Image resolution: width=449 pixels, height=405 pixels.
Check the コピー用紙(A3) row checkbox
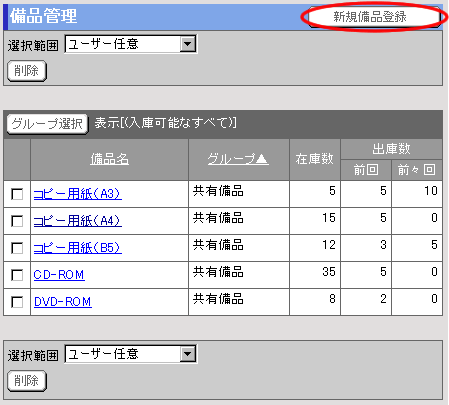point(17,194)
